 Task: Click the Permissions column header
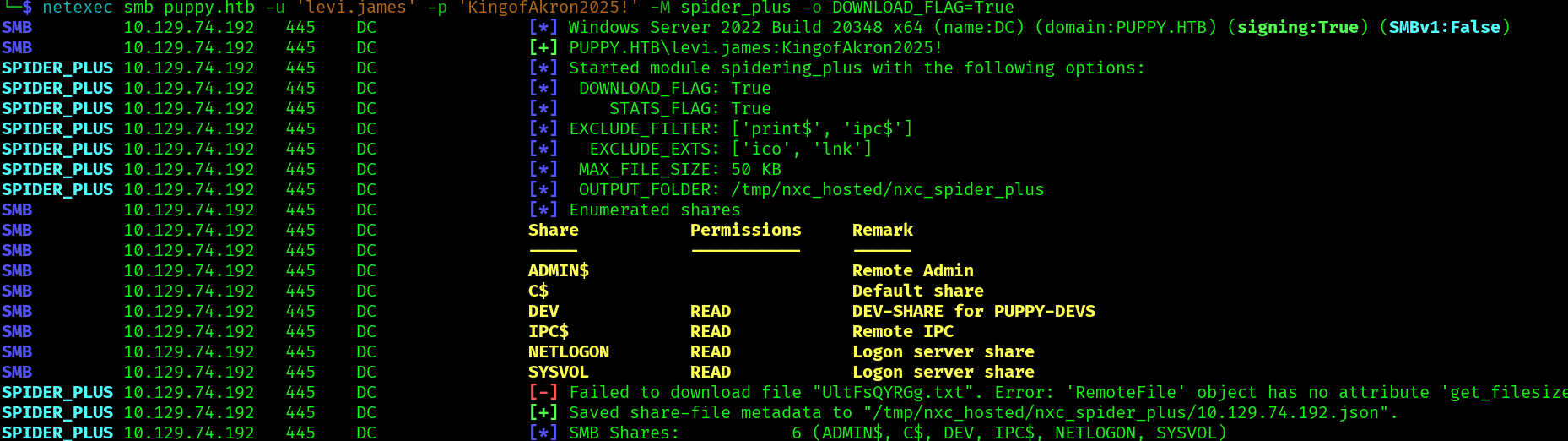point(745,230)
